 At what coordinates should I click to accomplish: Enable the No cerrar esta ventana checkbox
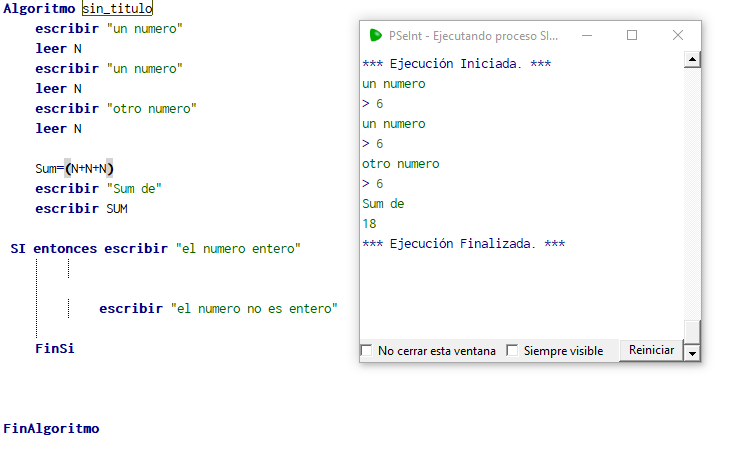[x=368, y=351]
